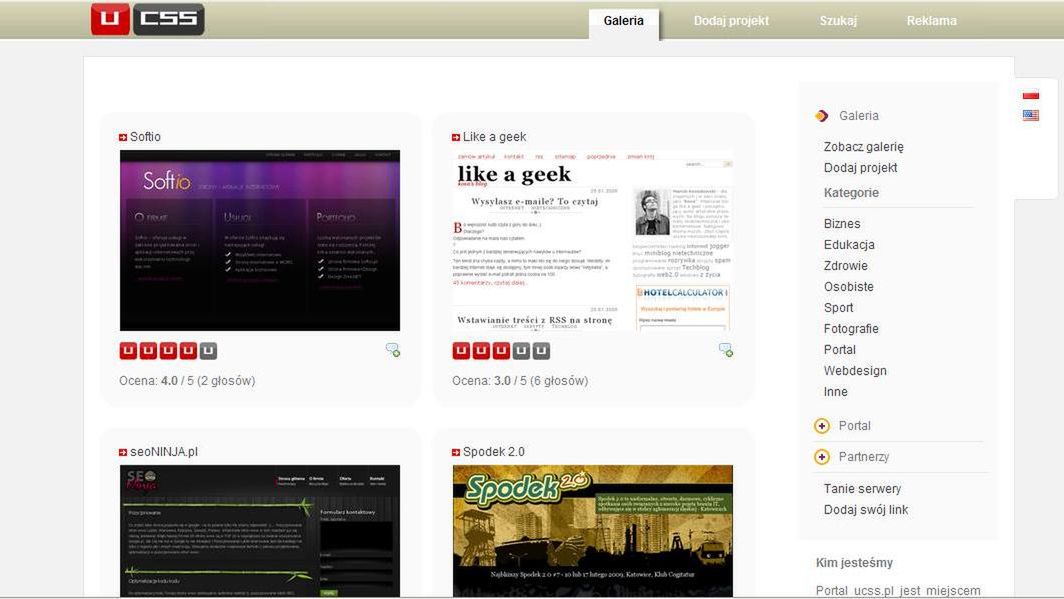Screen dimensions: 1064x599
Task: Rate Softio with the fifth gray star
Action: (x=208, y=351)
